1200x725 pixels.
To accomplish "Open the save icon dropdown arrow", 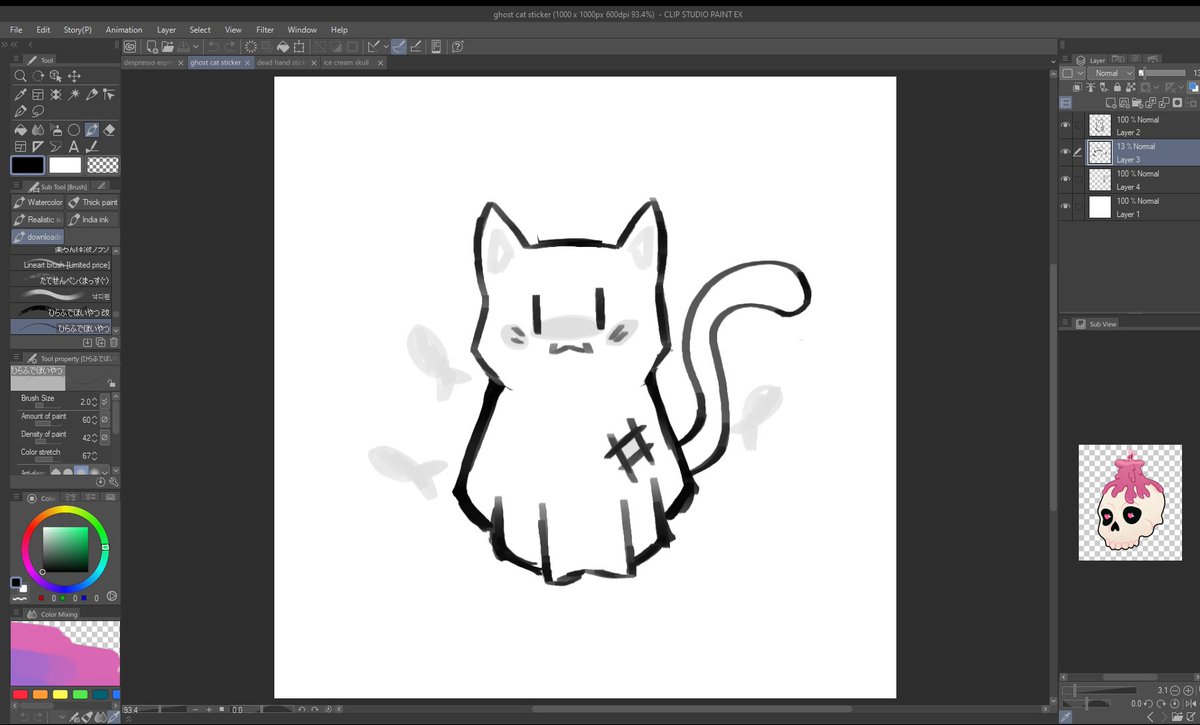I will point(196,46).
